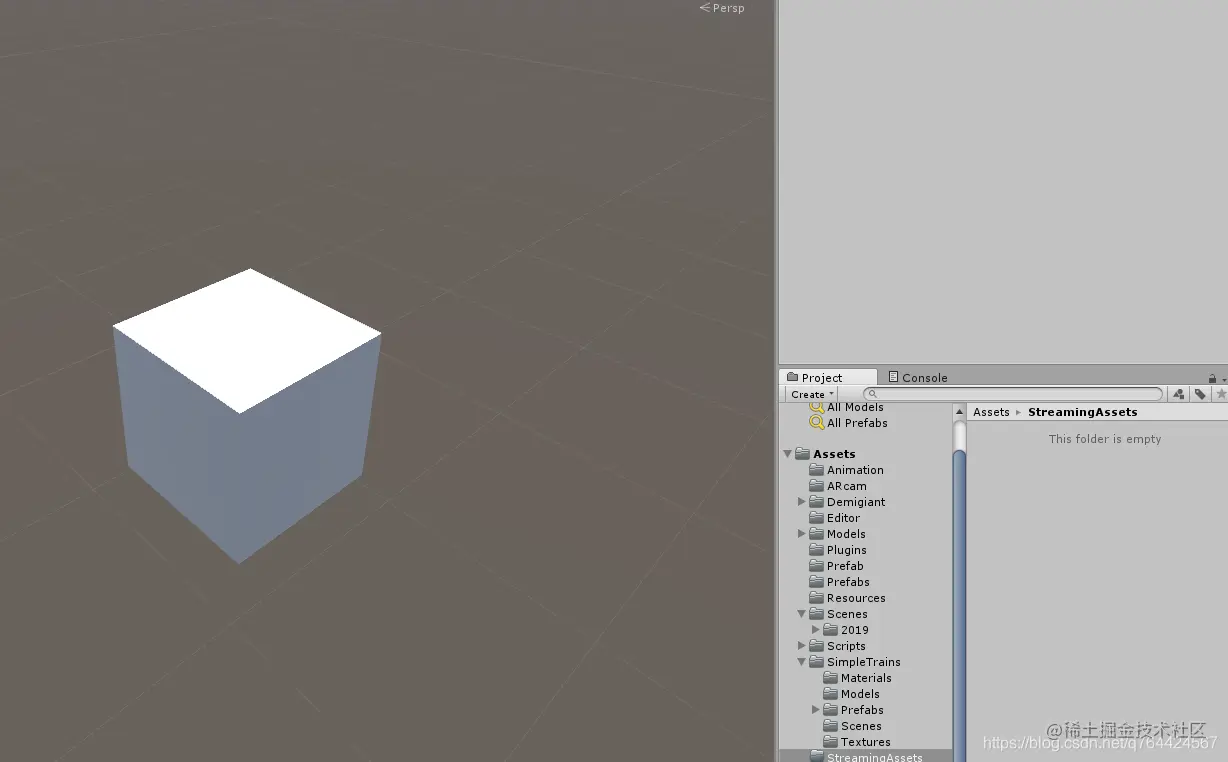
Task: Click the Resources folder icon
Action: 816,598
